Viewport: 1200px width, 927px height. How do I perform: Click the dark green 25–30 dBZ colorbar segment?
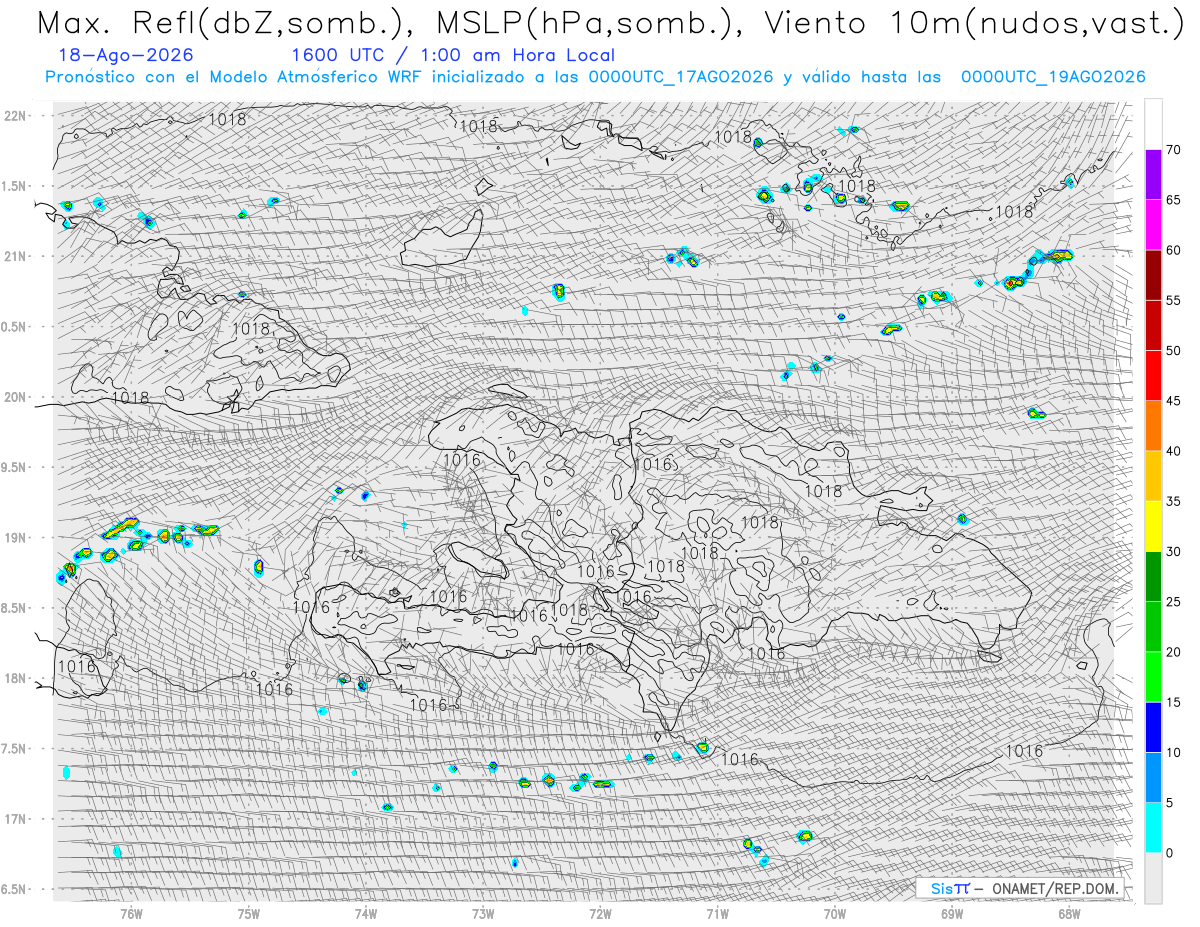coord(1153,576)
